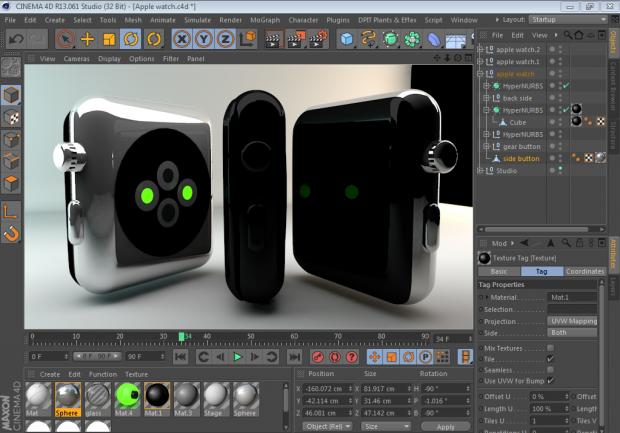
Task: Click the Autokeying button
Action: (335, 357)
